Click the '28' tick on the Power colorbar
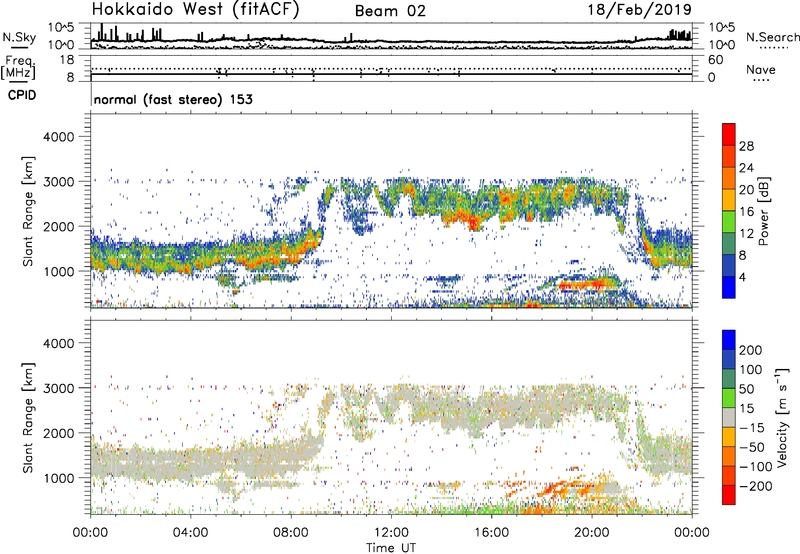This screenshot has width=800, height=554. coord(746,146)
